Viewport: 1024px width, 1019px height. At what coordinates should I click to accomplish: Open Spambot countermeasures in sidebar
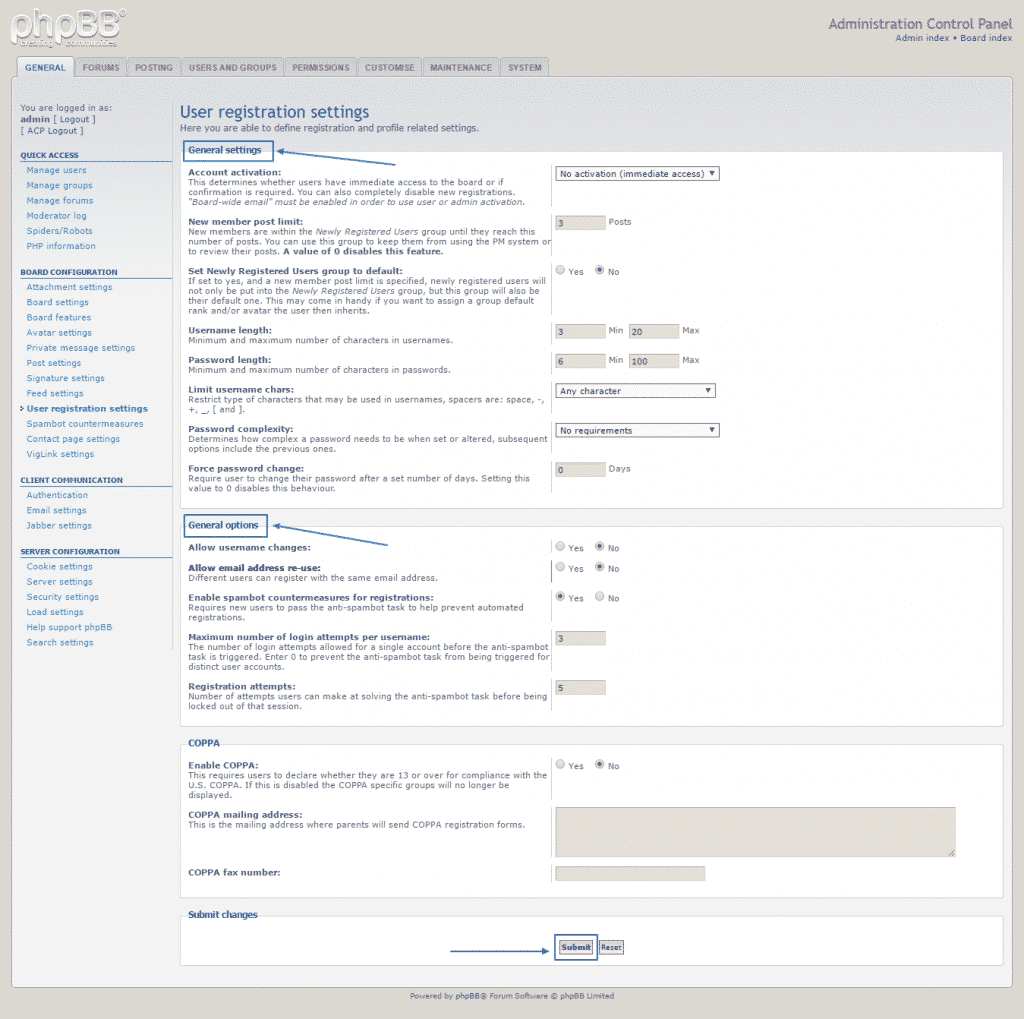coord(85,424)
